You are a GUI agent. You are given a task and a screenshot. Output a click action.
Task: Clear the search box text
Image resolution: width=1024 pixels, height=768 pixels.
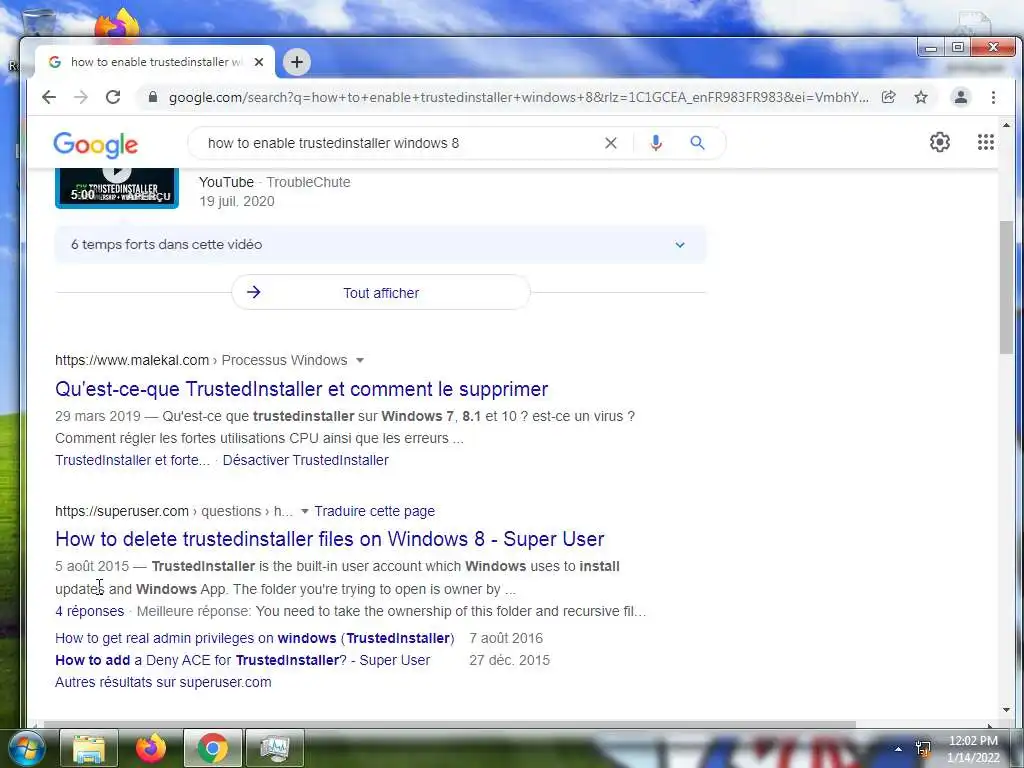click(x=611, y=143)
